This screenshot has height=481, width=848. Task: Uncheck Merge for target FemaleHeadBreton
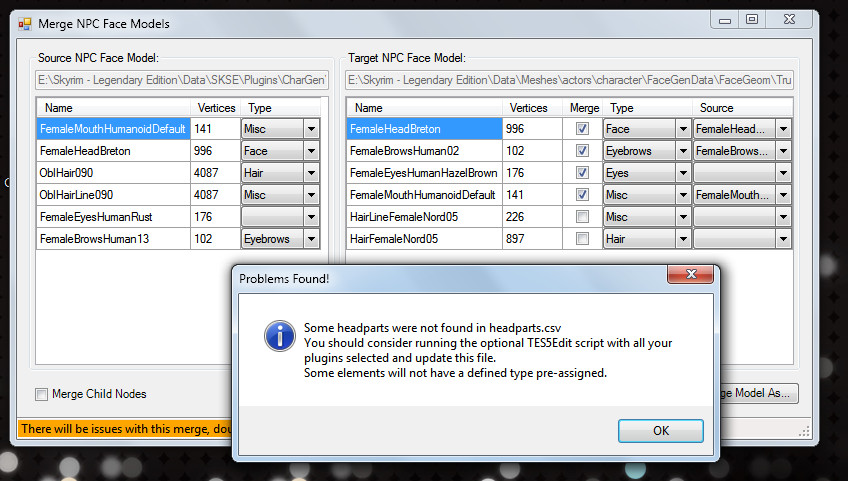pos(582,129)
